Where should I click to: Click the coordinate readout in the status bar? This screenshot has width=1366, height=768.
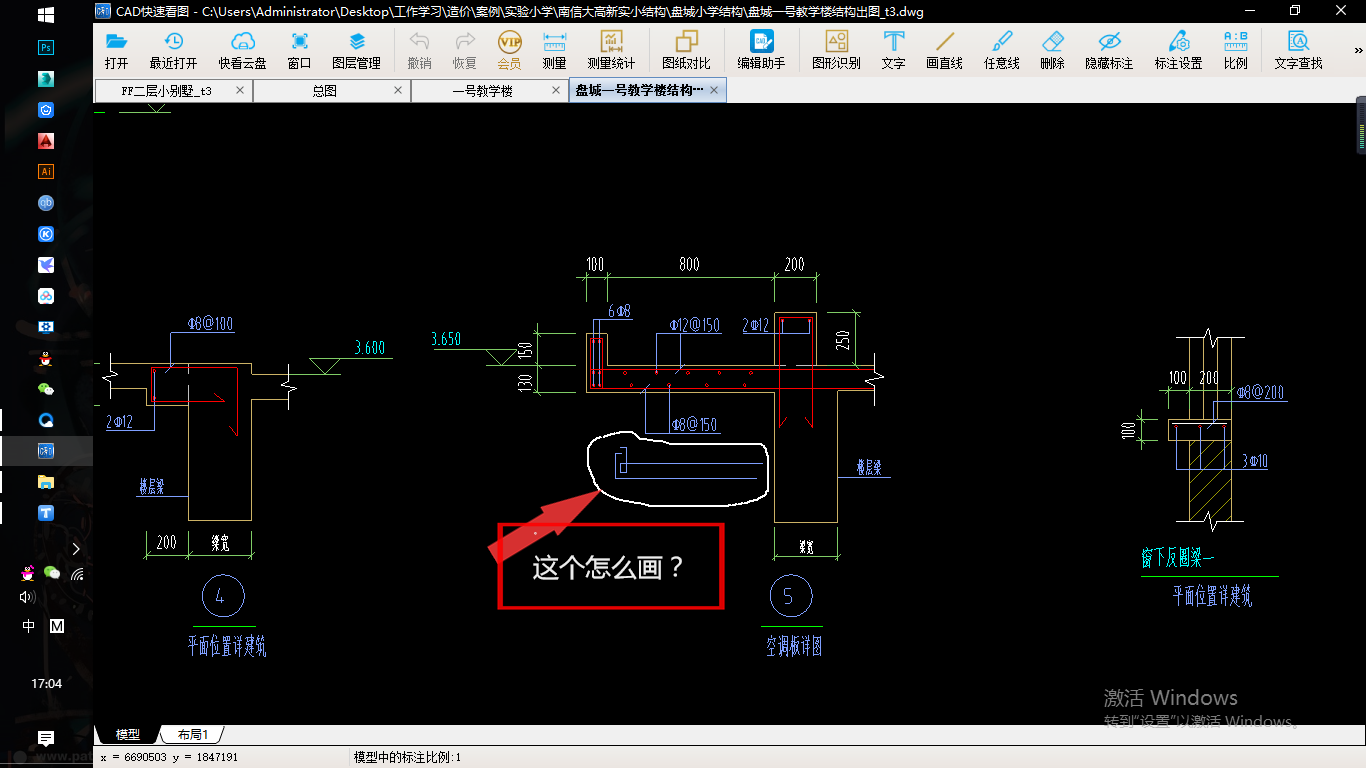[168, 757]
